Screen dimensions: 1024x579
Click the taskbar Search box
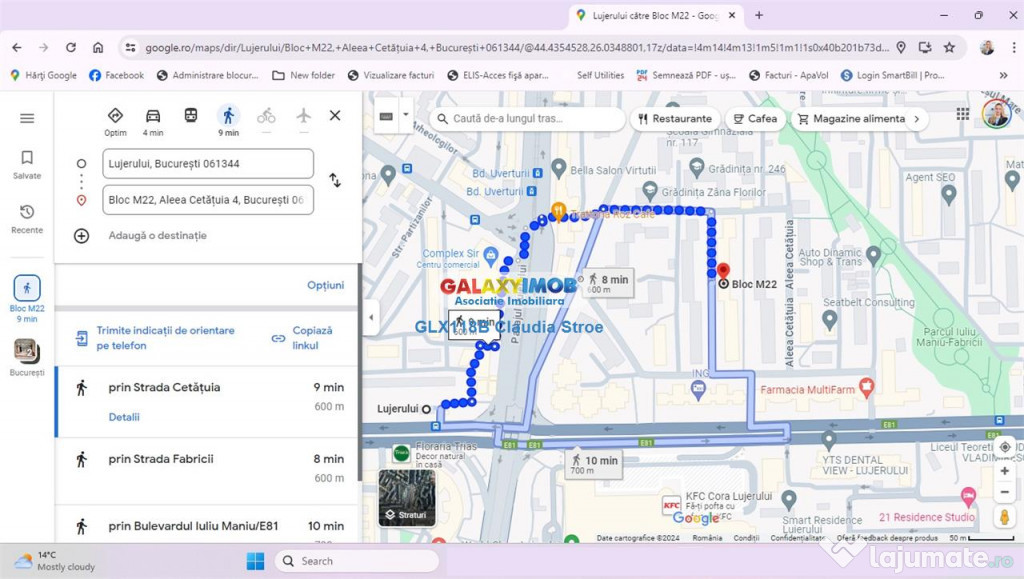click(x=357, y=561)
